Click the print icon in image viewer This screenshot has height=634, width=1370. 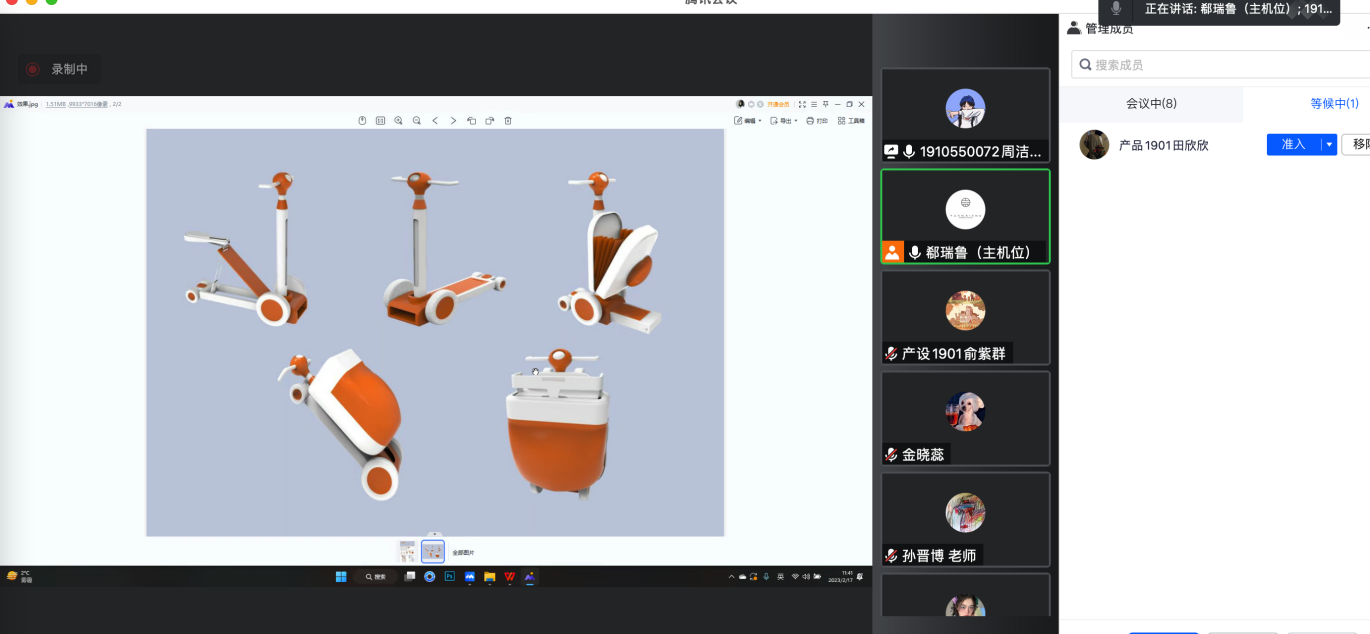817,121
